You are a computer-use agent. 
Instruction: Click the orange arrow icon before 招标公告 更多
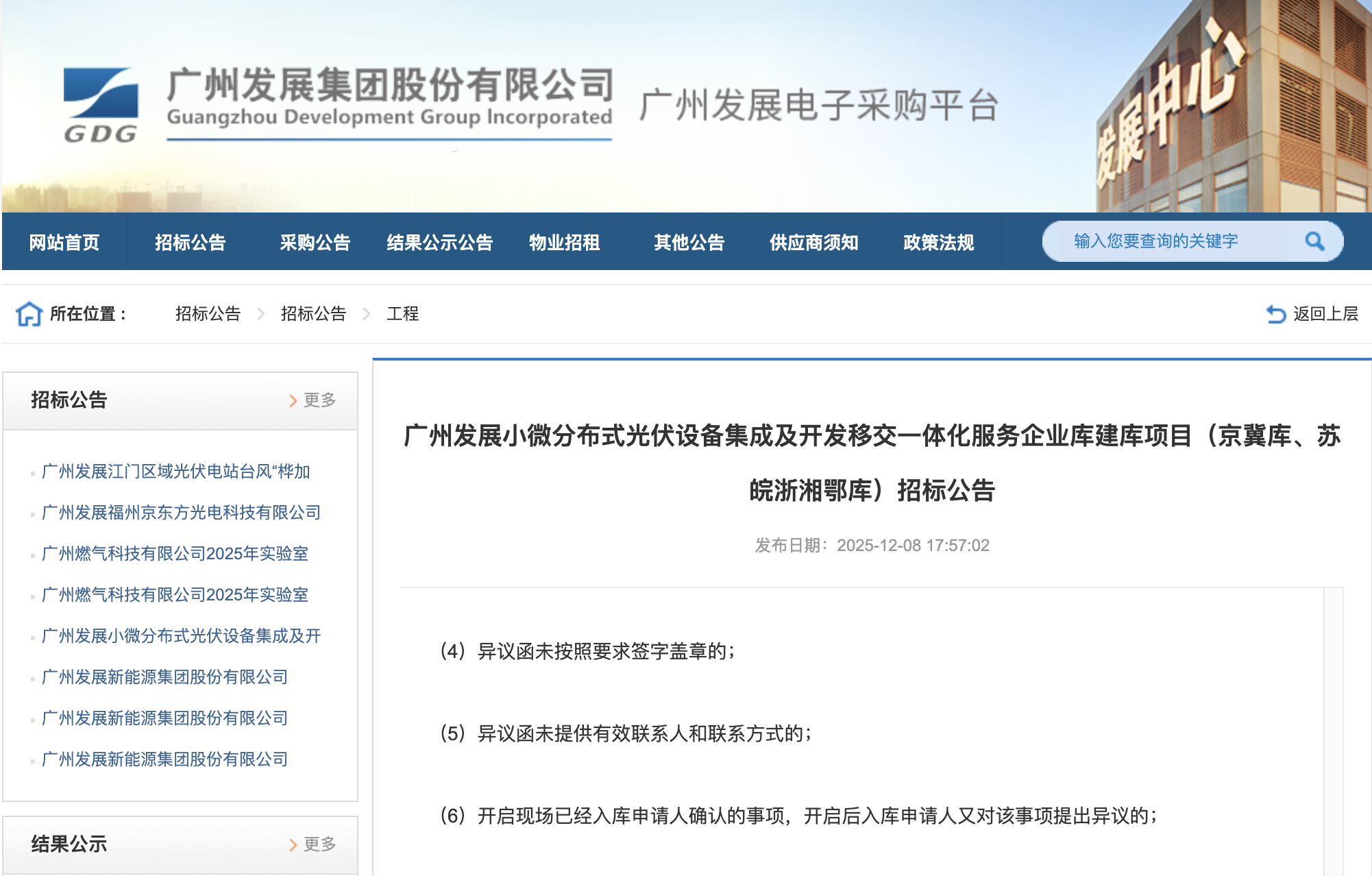click(292, 401)
